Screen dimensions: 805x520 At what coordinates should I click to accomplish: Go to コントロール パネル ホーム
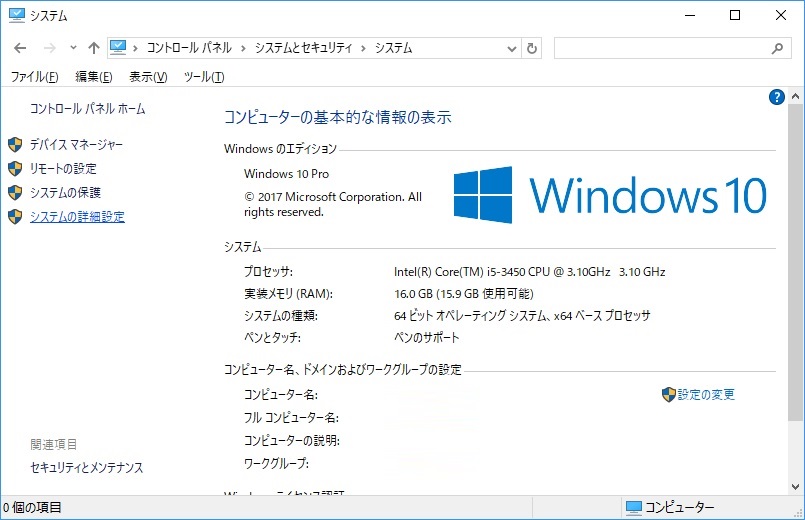pos(87,108)
